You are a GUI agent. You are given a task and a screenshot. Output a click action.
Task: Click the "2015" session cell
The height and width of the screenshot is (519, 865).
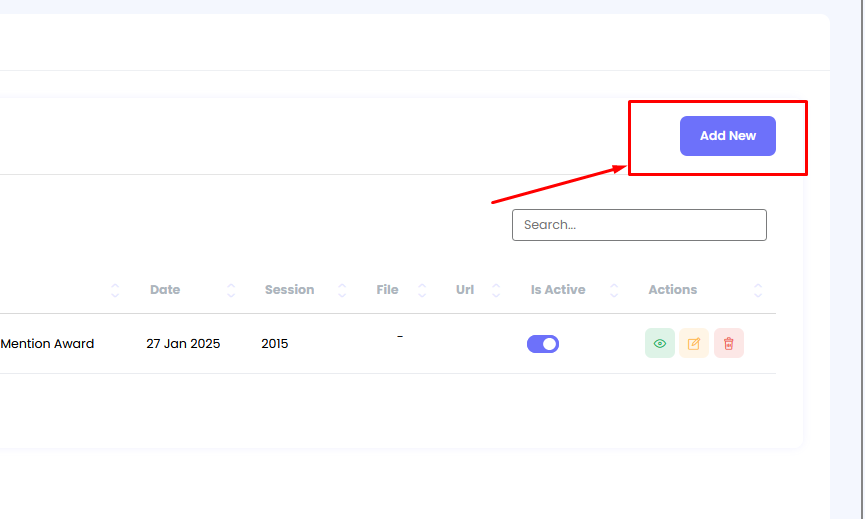pyautogui.click(x=275, y=344)
